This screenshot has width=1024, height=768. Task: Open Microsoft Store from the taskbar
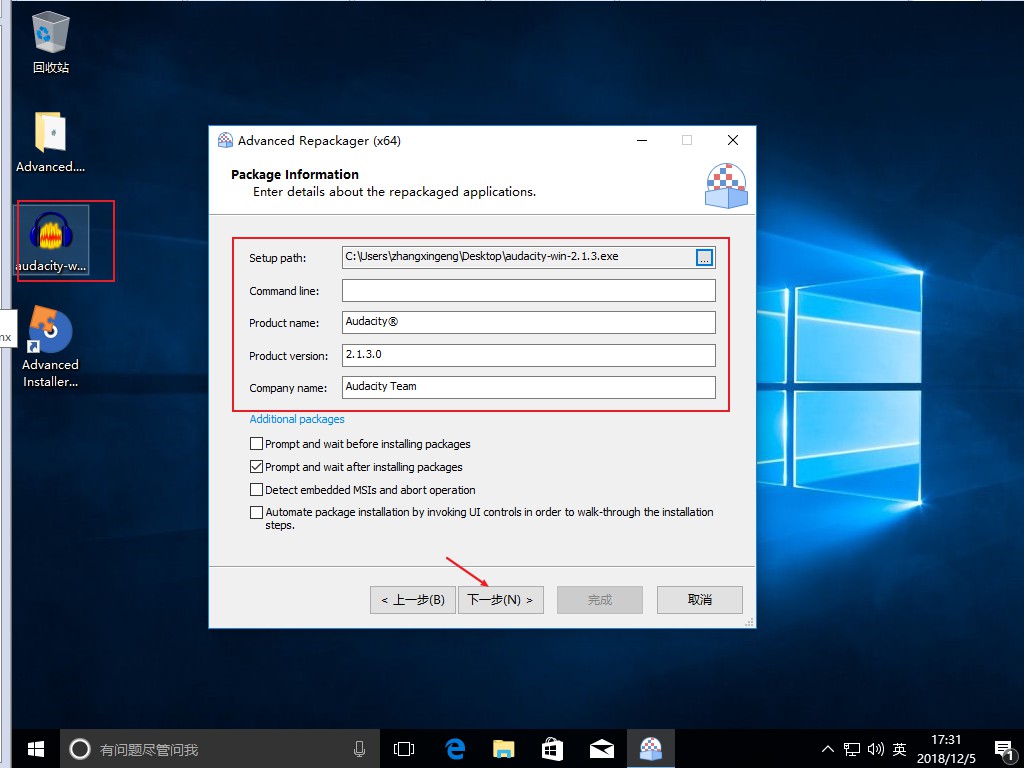tap(552, 749)
